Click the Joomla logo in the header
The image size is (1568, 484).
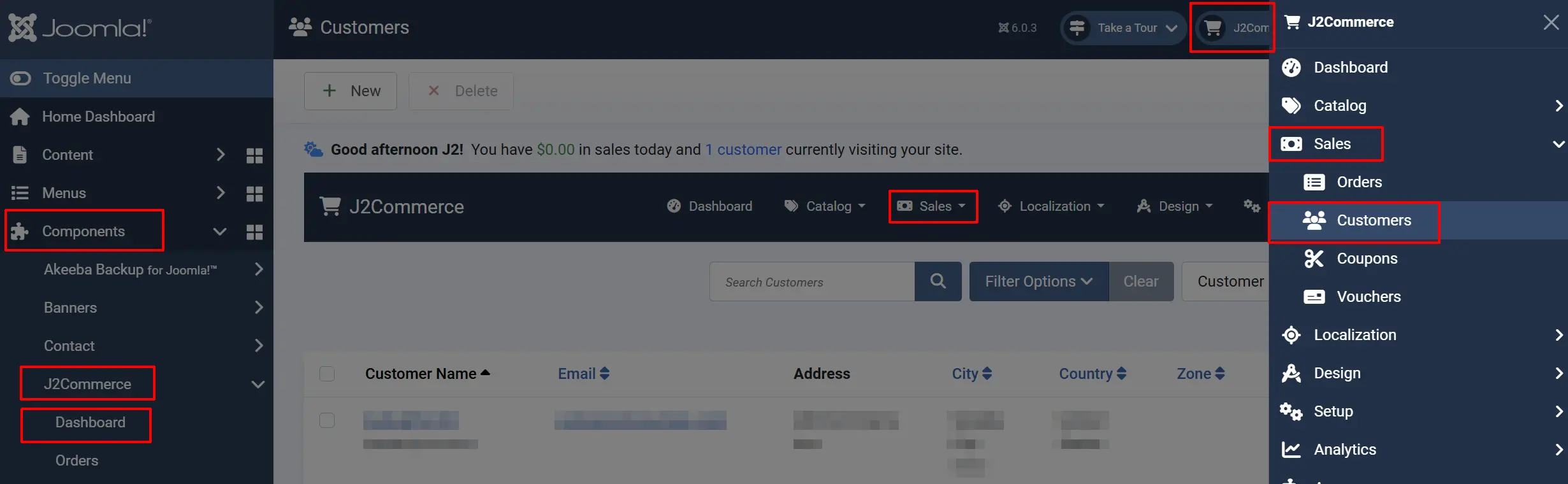coord(80,28)
